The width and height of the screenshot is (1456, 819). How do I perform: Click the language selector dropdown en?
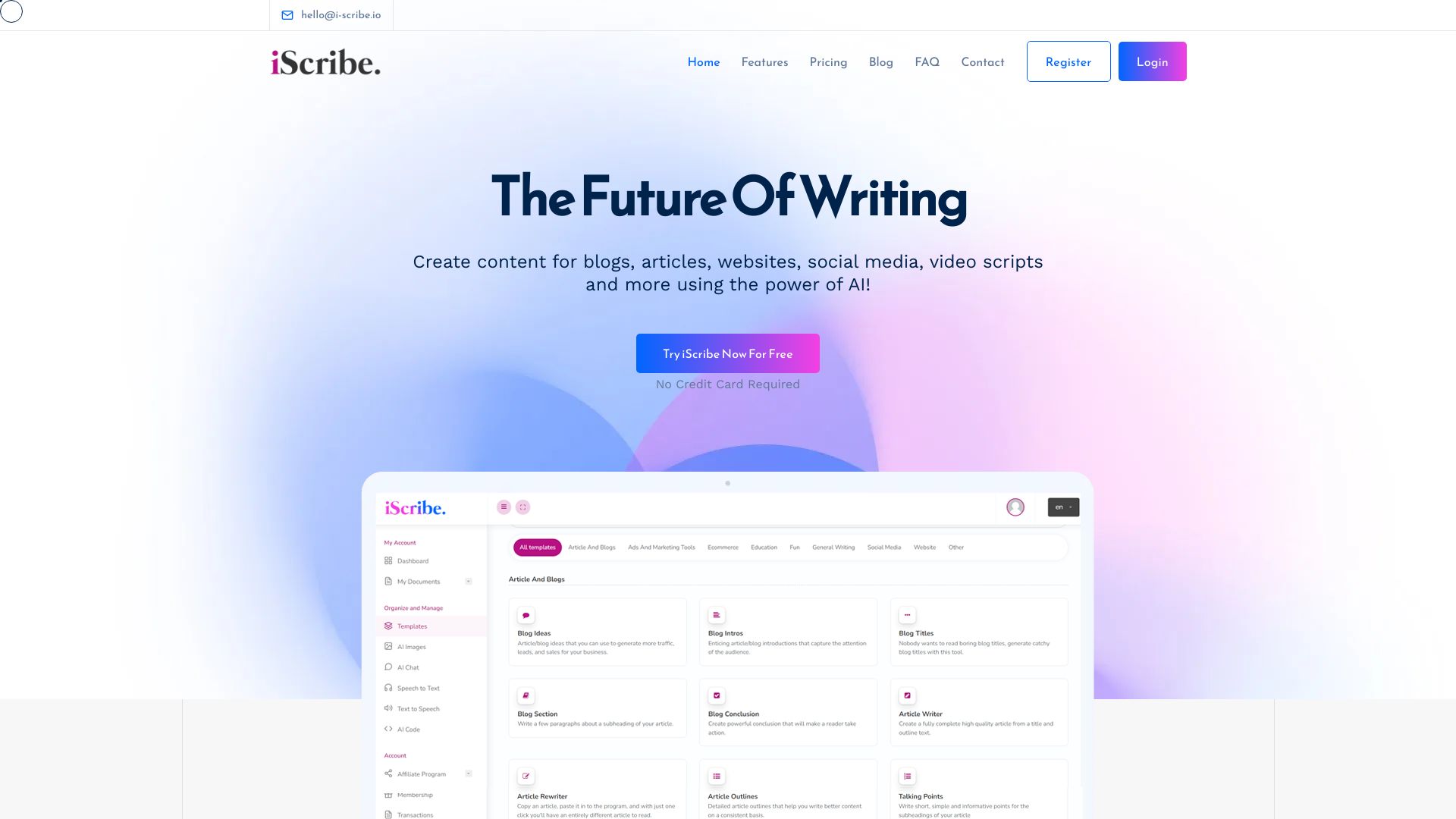(1063, 507)
